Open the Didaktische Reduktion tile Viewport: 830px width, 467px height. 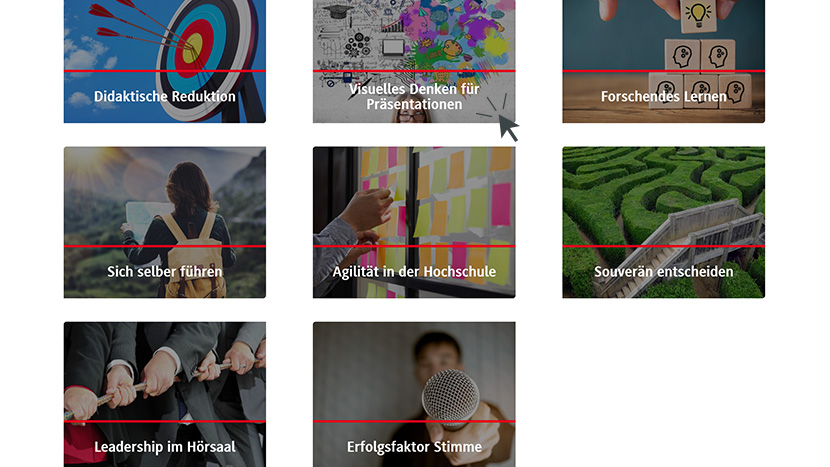(x=165, y=61)
